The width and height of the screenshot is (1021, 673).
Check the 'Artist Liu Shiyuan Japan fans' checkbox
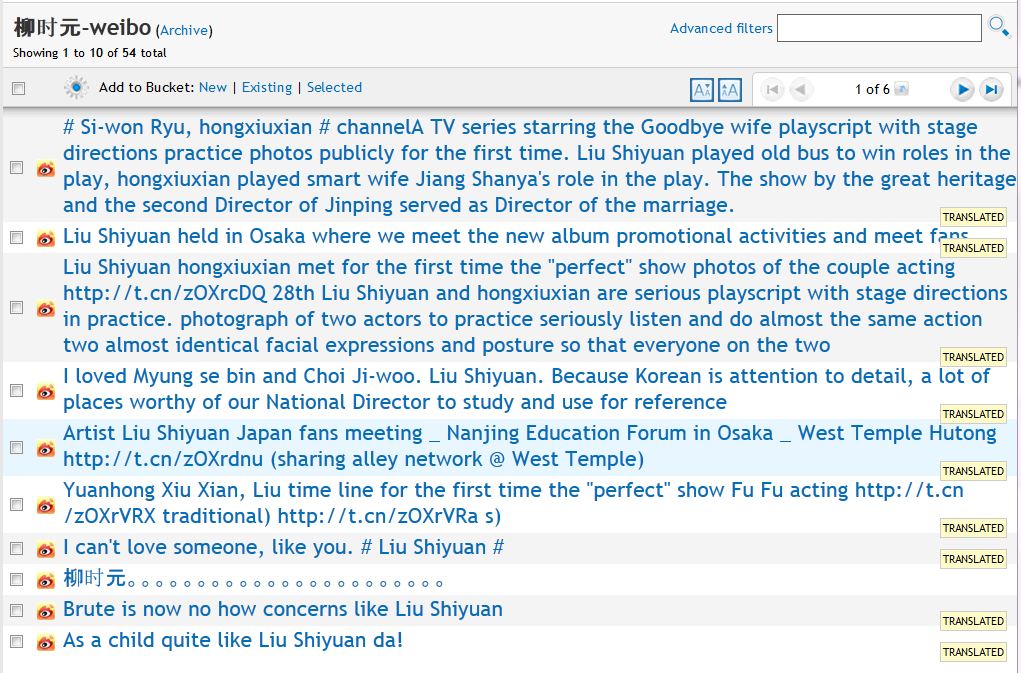[17, 447]
